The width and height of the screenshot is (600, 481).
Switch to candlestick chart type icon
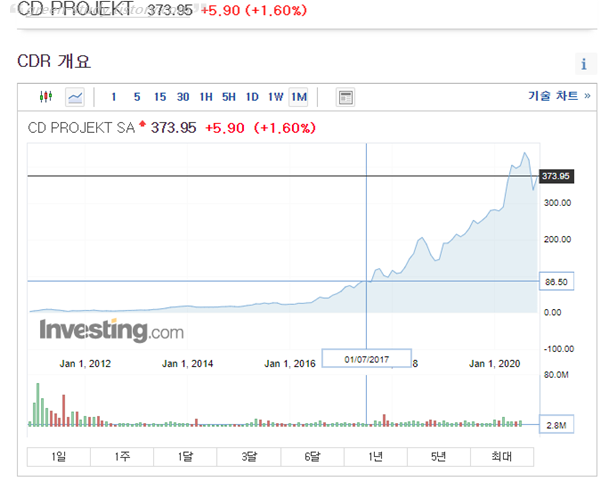click(x=46, y=96)
